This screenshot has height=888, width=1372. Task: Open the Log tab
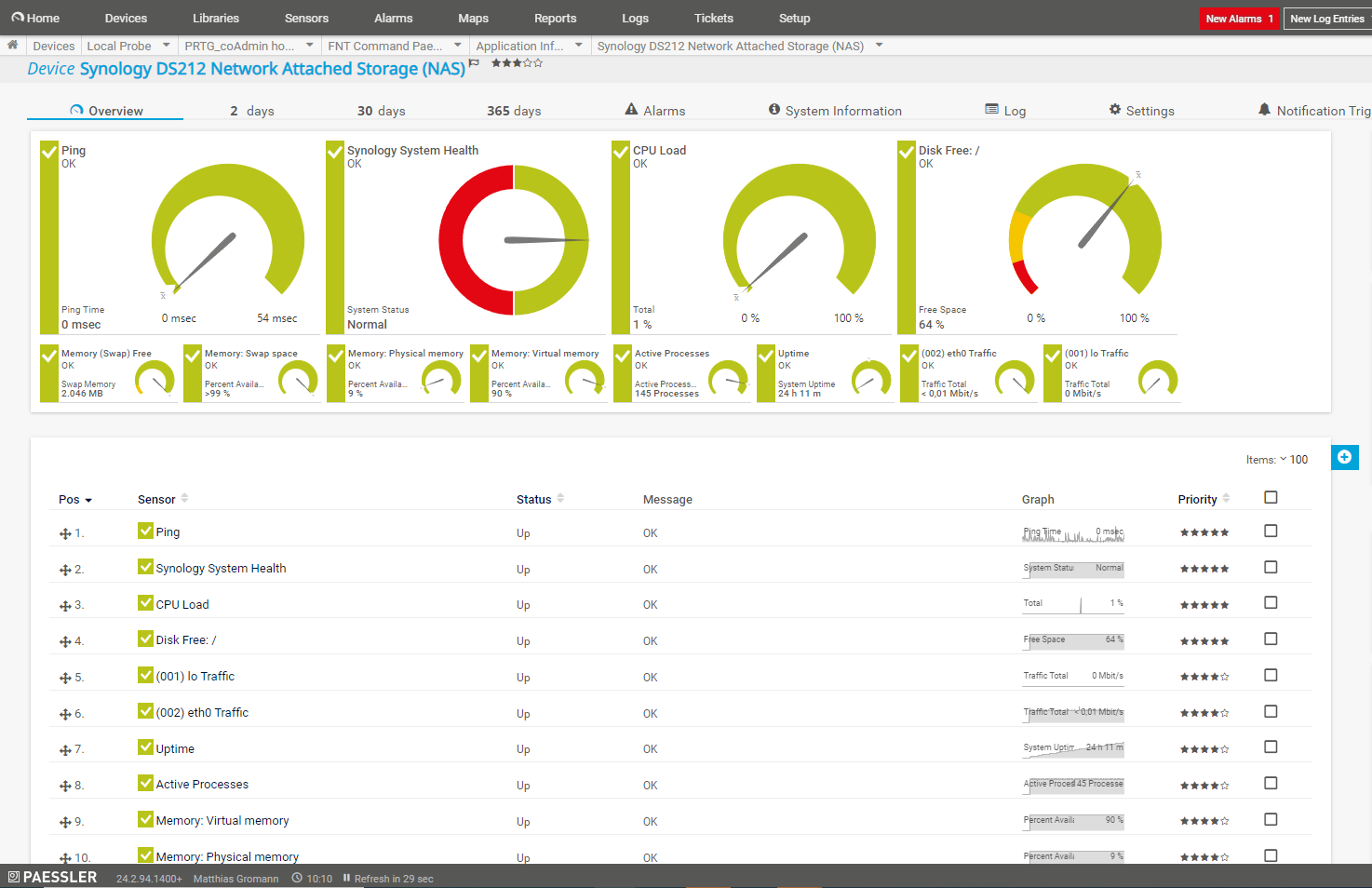point(1006,111)
